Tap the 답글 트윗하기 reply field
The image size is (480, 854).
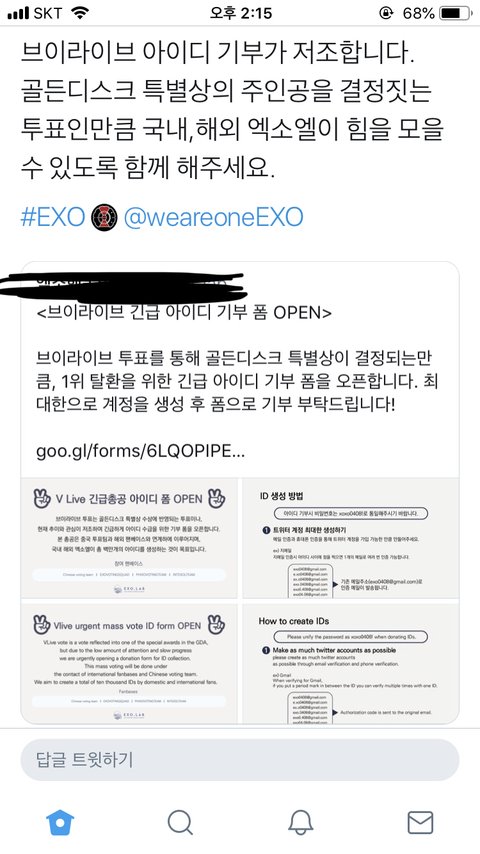tap(240, 760)
